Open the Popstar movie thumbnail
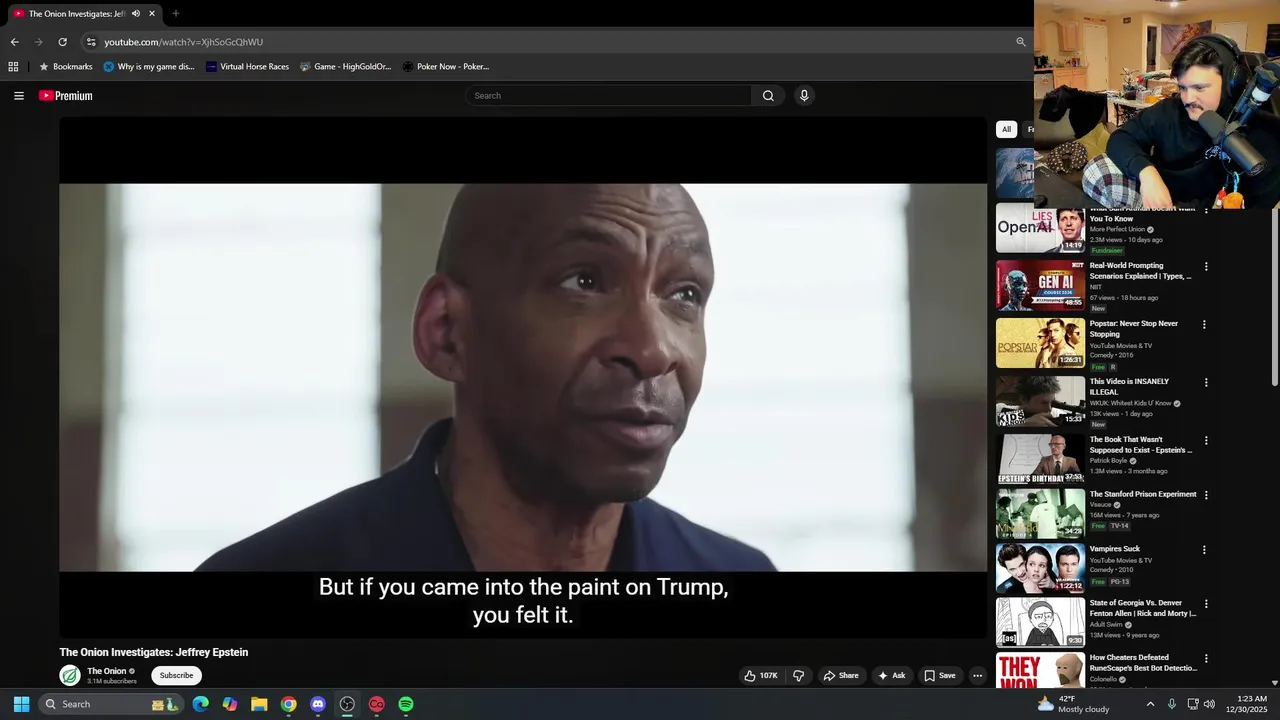This screenshot has height=720, width=1280. tap(1040, 343)
